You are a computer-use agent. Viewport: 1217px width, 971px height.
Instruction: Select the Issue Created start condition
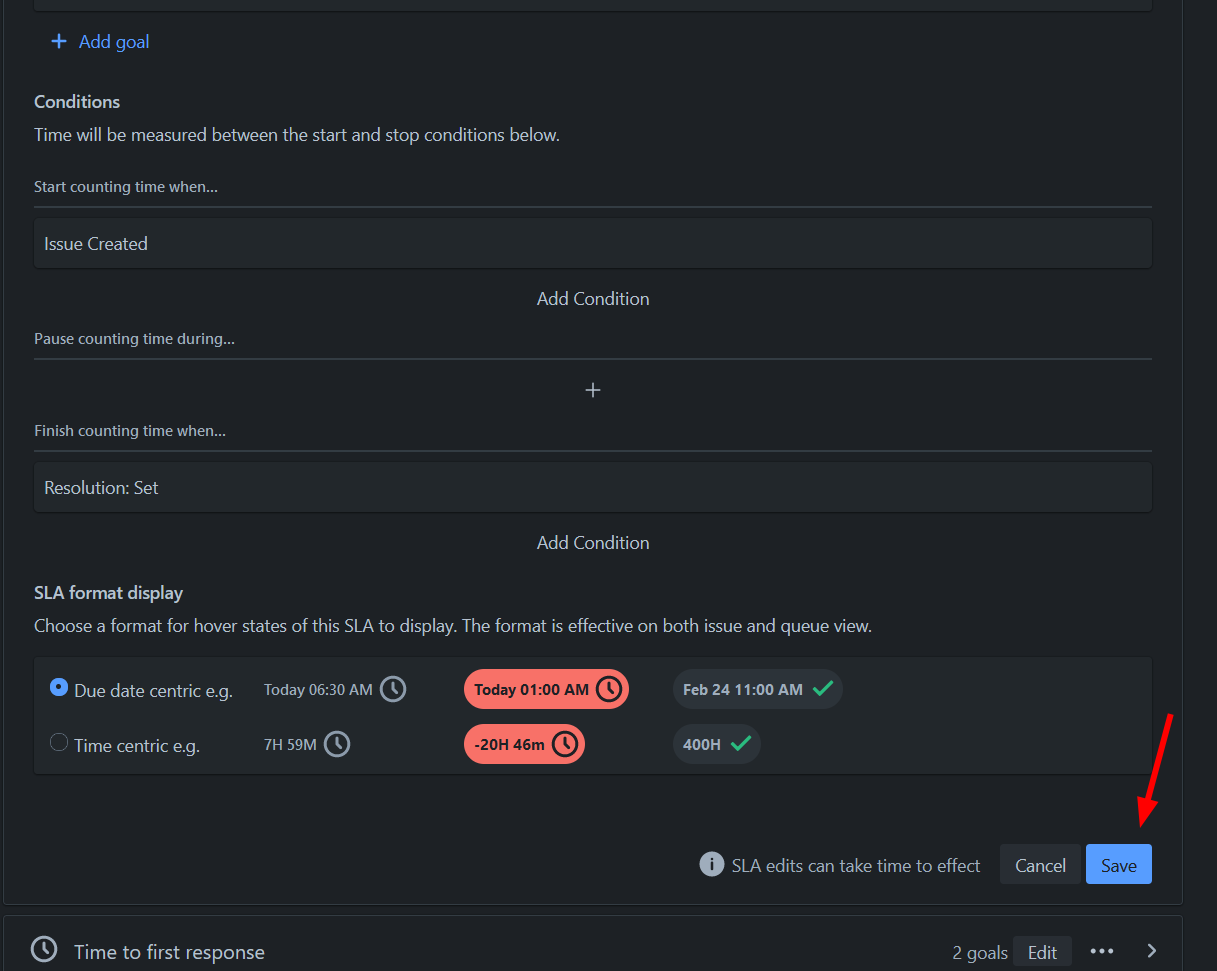click(x=592, y=244)
